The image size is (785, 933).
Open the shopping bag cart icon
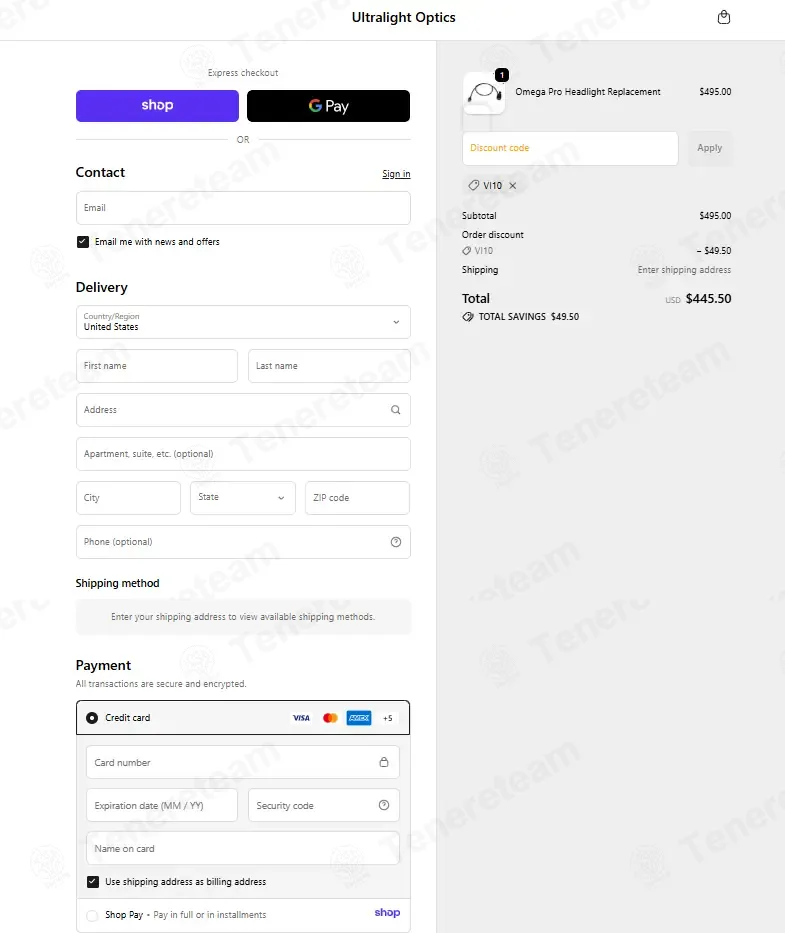point(724,17)
